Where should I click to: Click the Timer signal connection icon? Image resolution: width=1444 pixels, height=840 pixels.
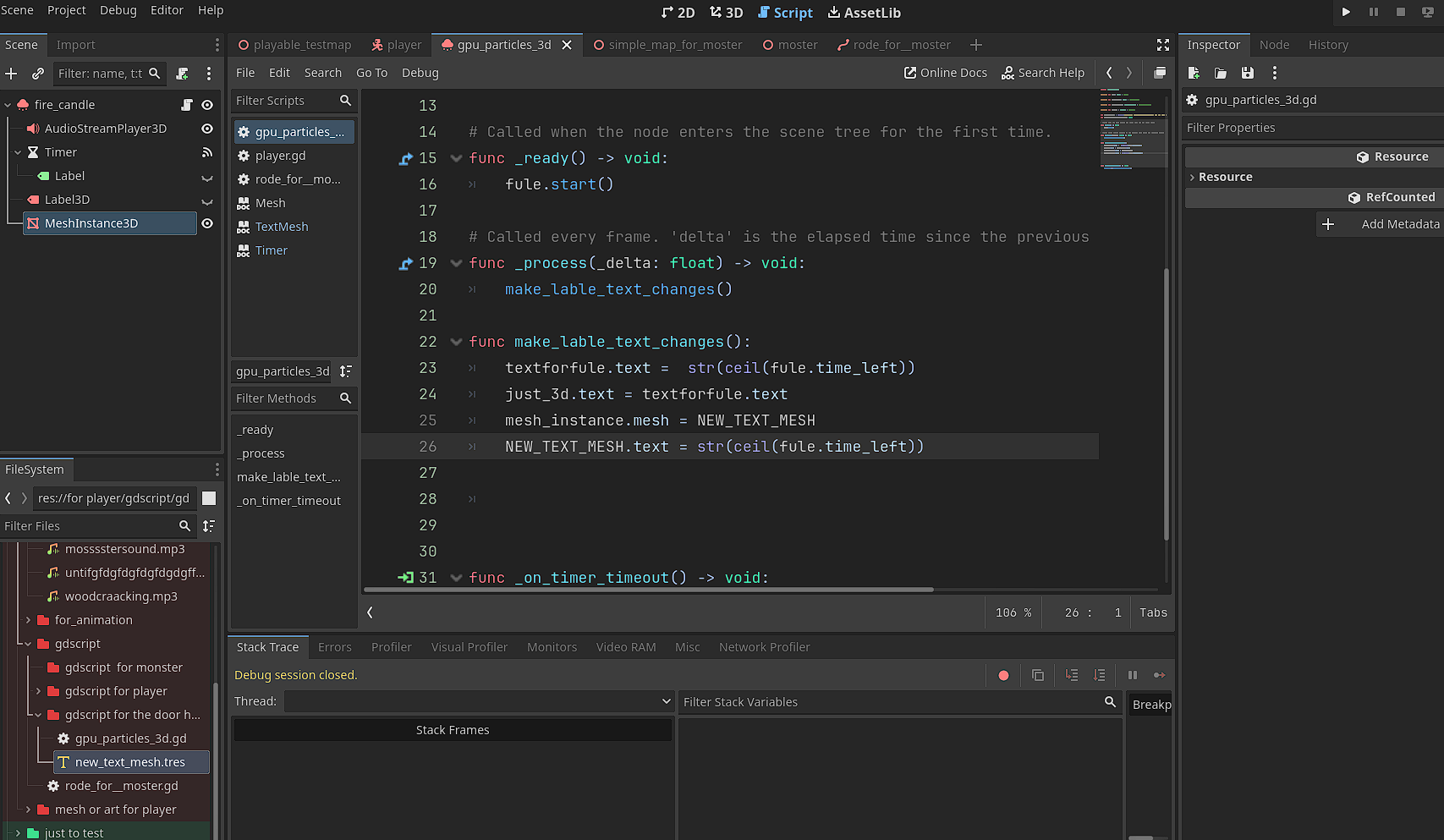click(207, 152)
